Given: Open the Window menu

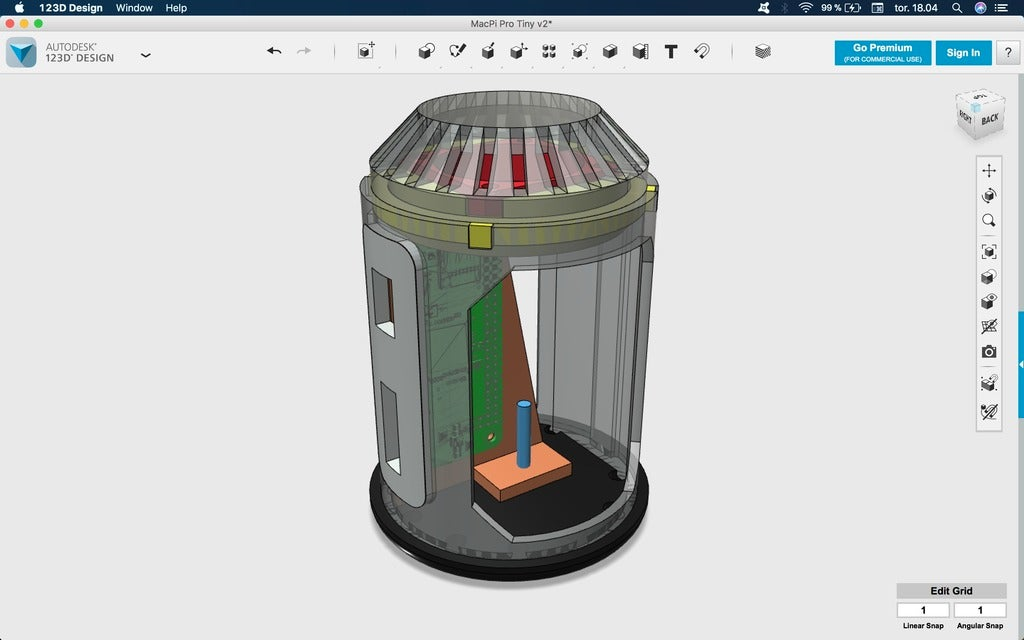Looking at the screenshot, I should coord(134,8).
